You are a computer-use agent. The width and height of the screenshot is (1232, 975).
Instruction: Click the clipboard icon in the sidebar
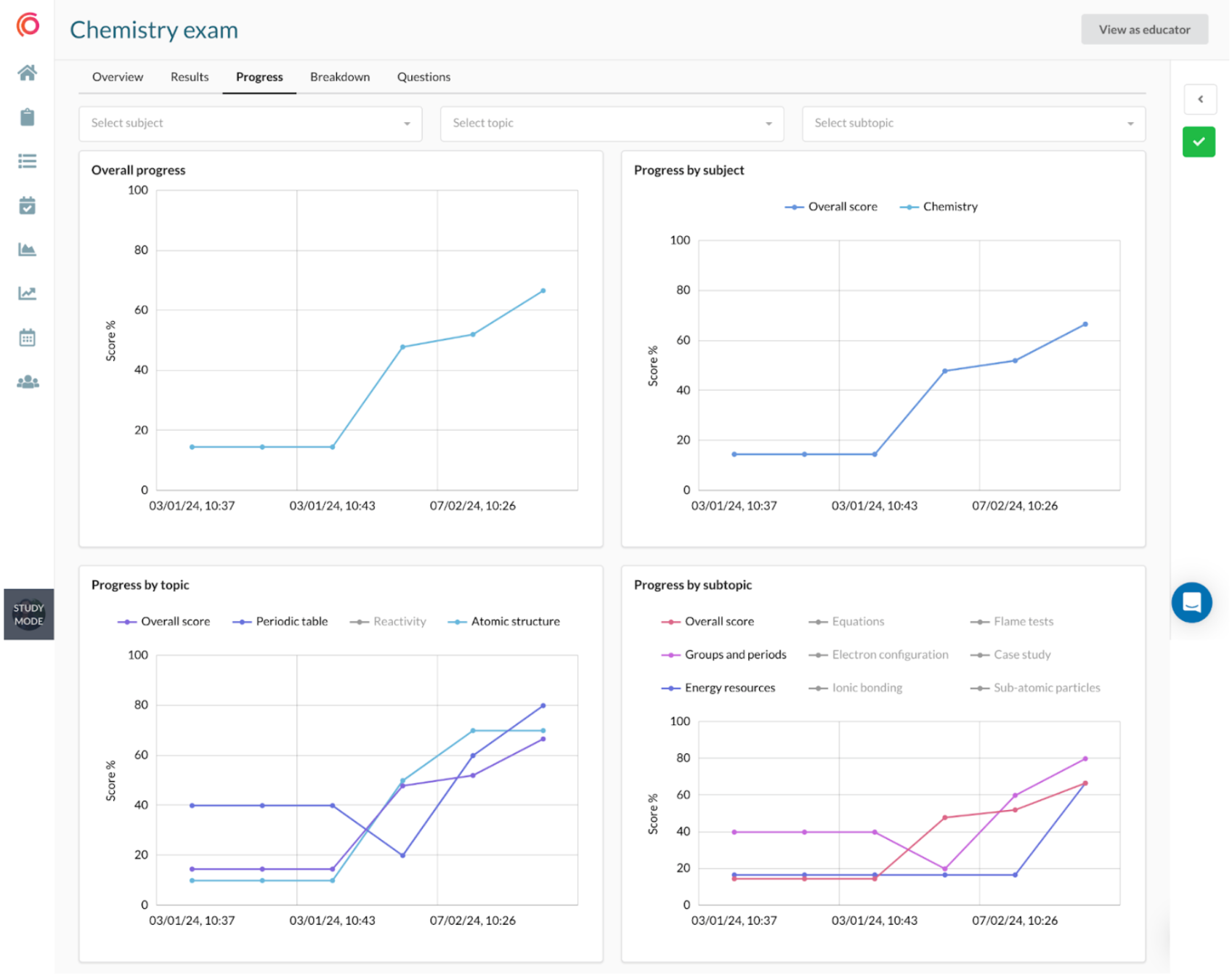click(x=28, y=117)
